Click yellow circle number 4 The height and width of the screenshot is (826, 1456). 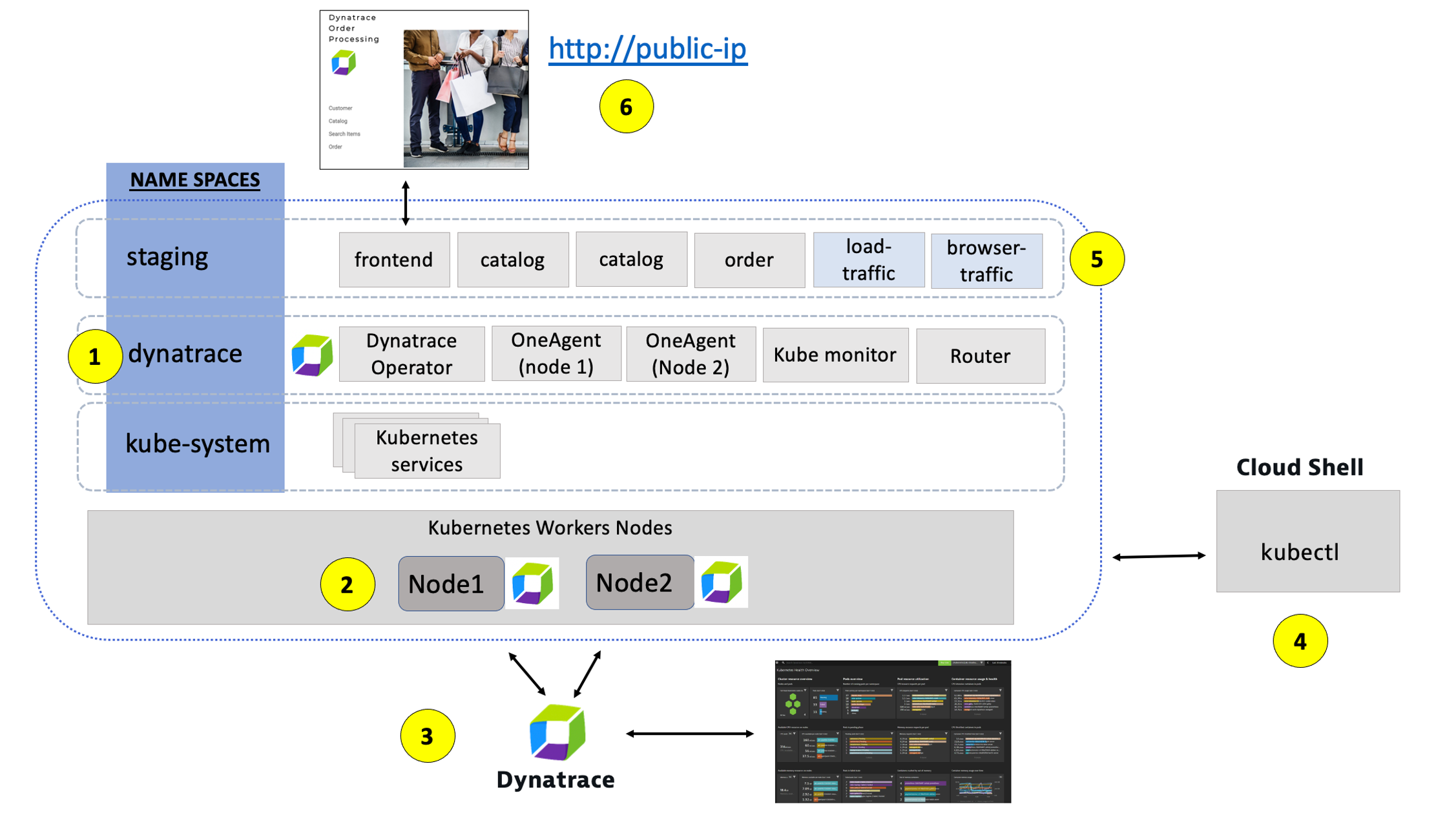[x=1300, y=641]
